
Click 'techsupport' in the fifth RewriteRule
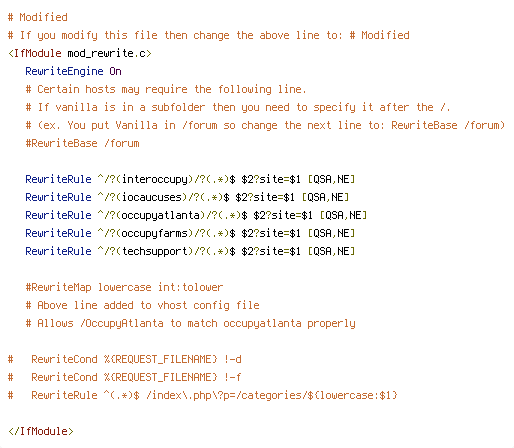point(155,251)
